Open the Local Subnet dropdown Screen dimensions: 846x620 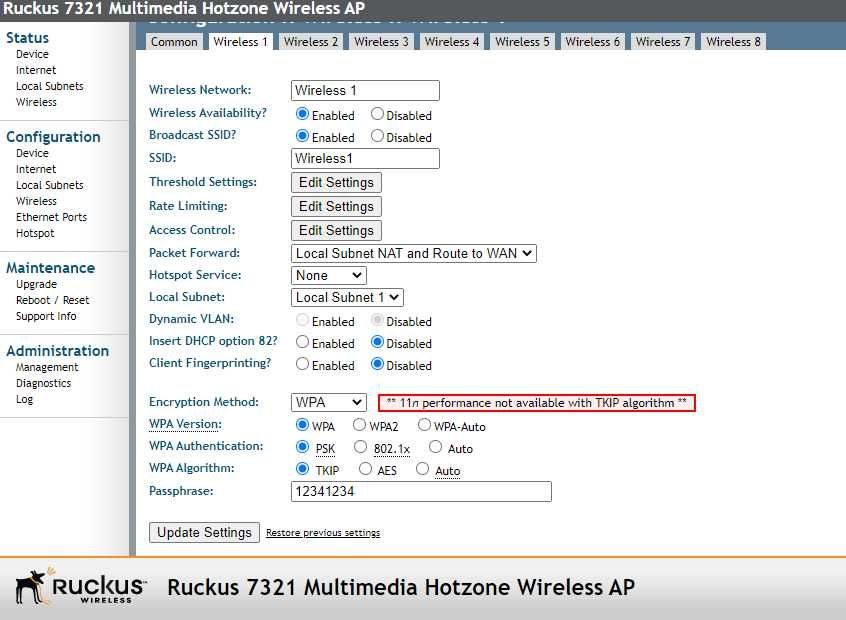coord(347,297)
